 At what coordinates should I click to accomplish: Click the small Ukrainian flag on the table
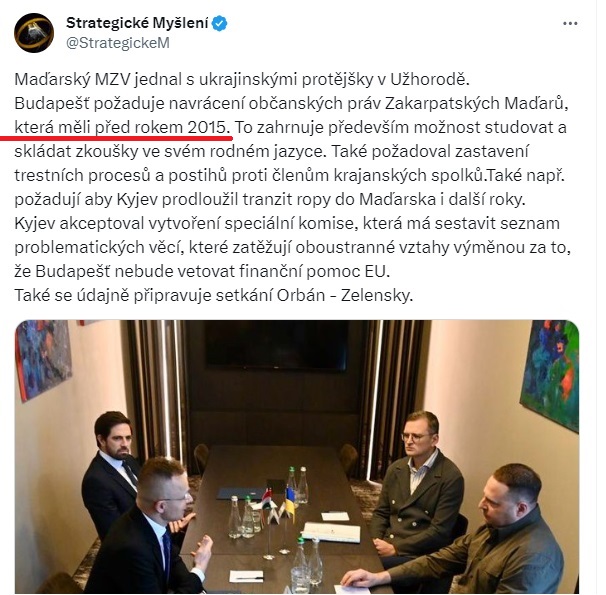pos(289,502)
